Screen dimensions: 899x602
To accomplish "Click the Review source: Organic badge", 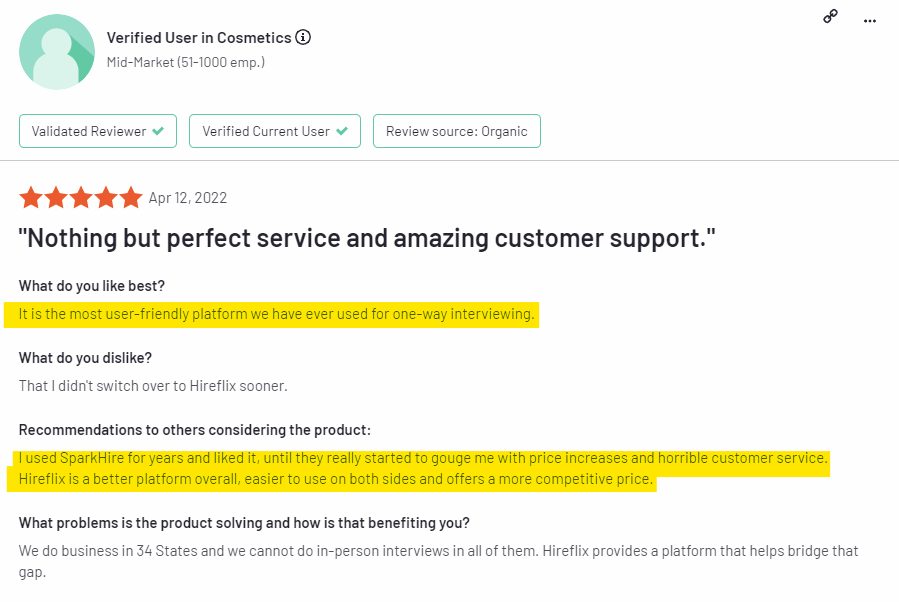I will click(457, 131).
